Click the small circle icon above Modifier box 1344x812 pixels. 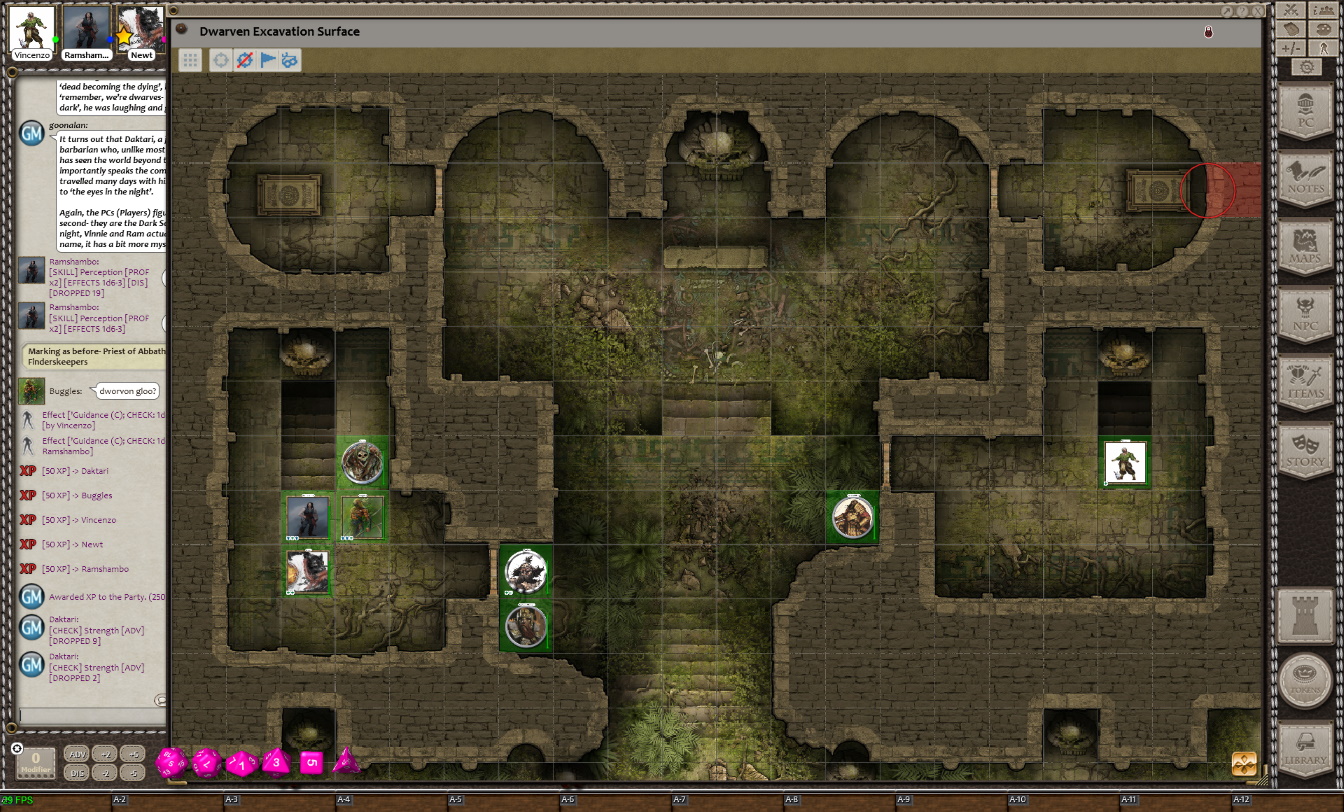tap(17, 749)
